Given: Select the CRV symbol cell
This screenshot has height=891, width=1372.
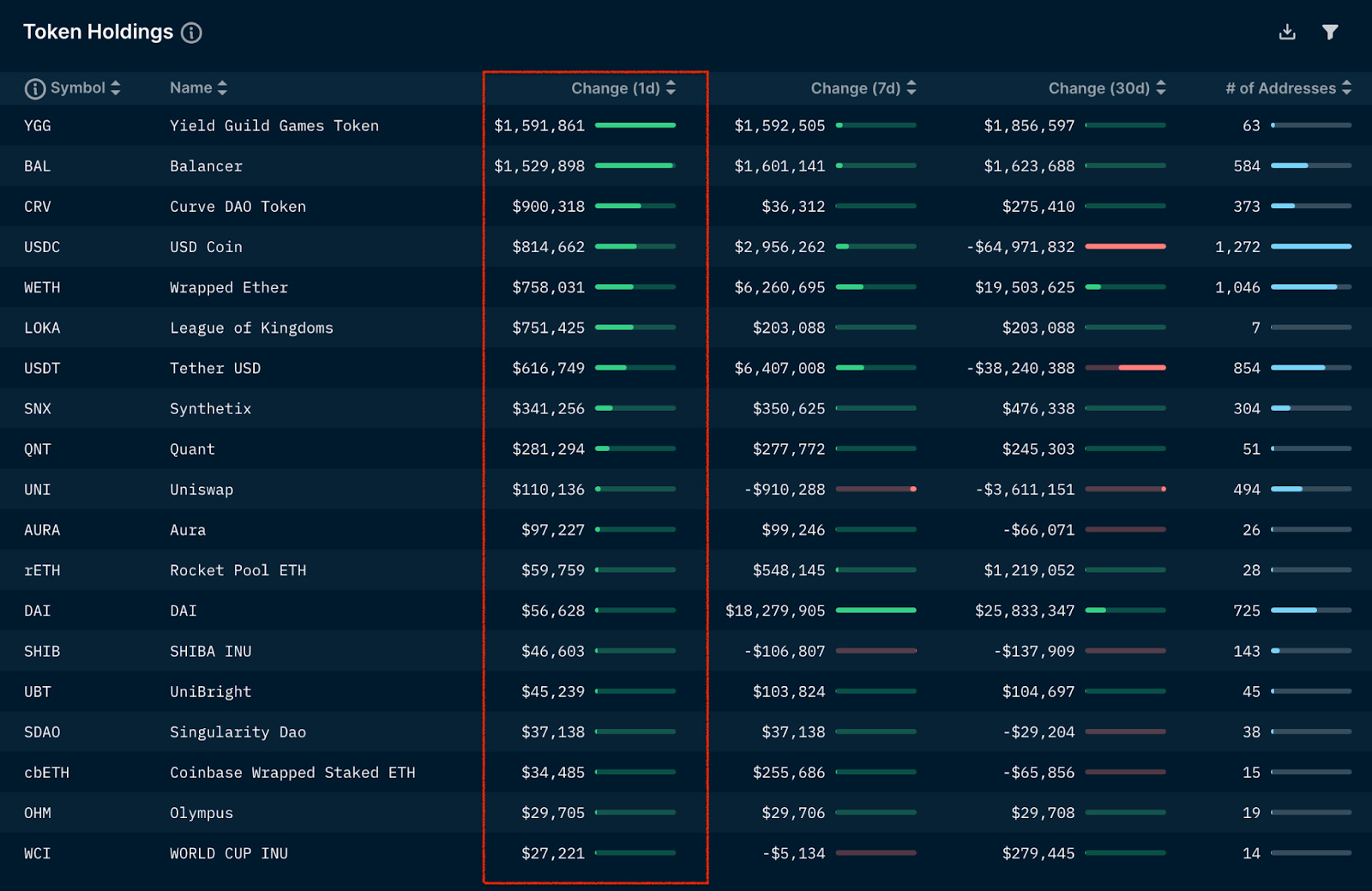Looking at the screenshot, I should pyautogui.click(x=38, y=207).
